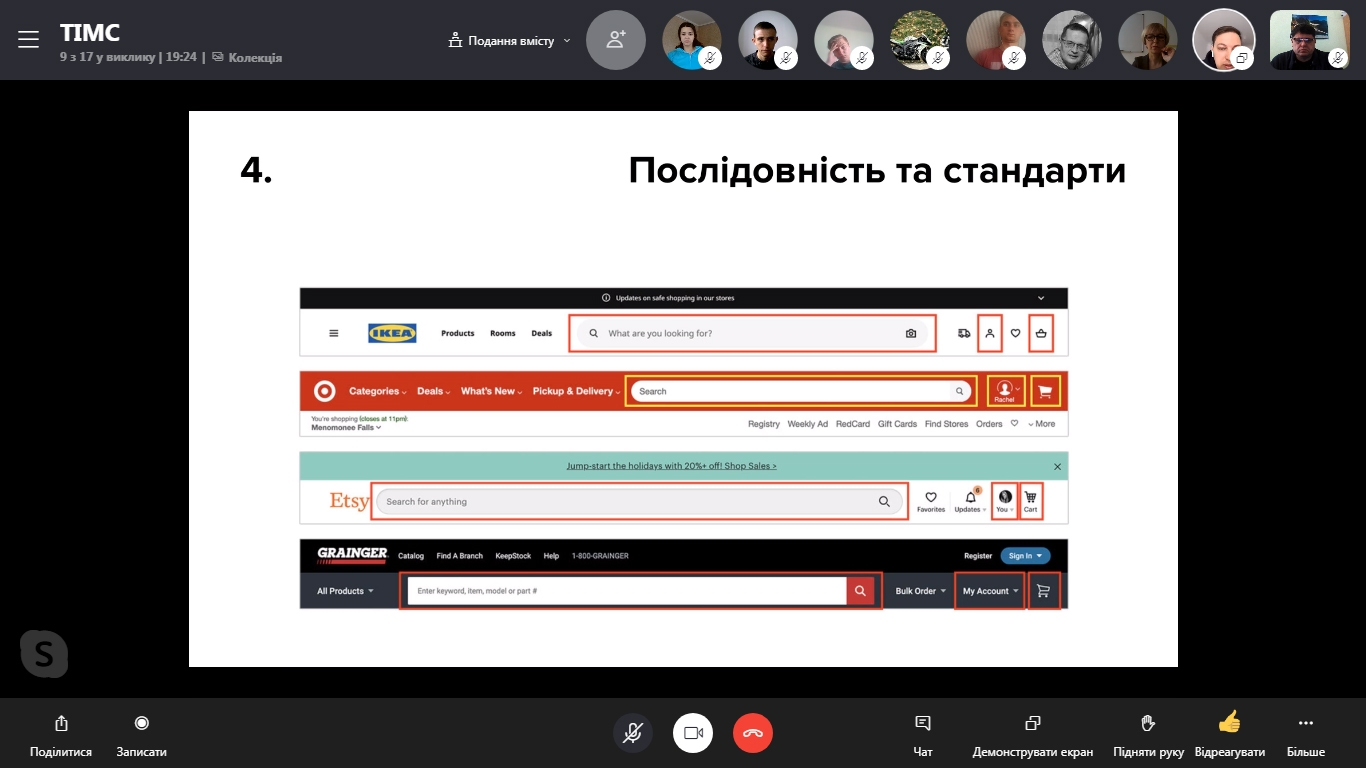Click muted mic badge on woman in blue avatar
This screenshot has width=1366, height=768.
coord(710,58)
